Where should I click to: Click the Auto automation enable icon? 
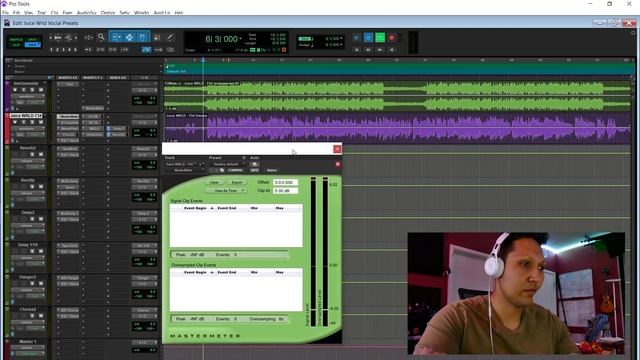(x=254, y=164)
